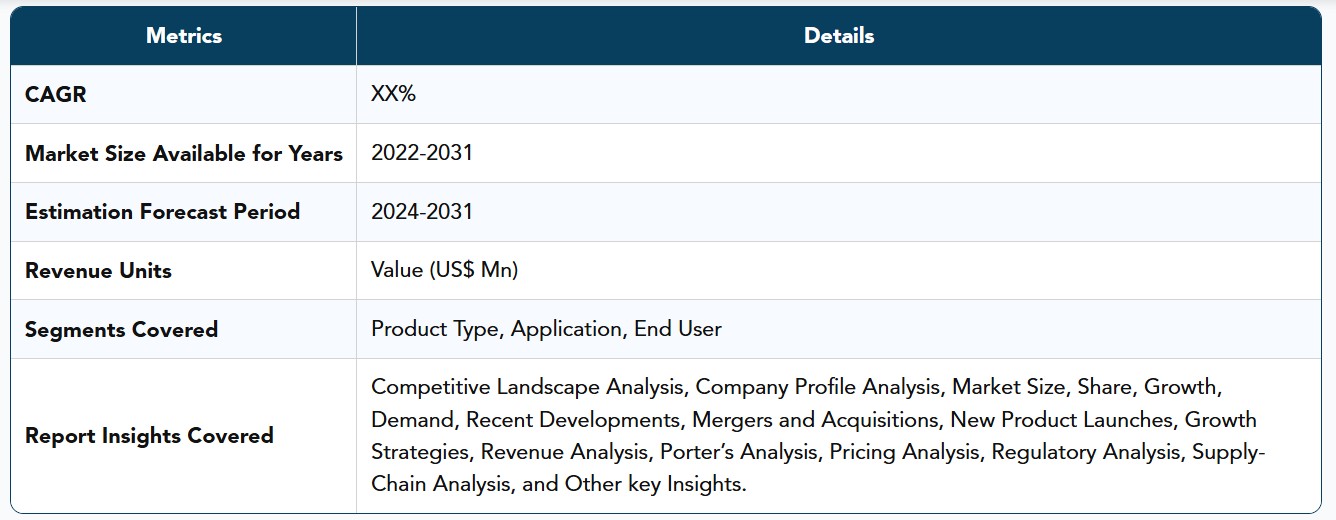Click the 2024-2031 forecast value
The height and width of the screenshot is (520, 1336).
click(x=422, y=212)
